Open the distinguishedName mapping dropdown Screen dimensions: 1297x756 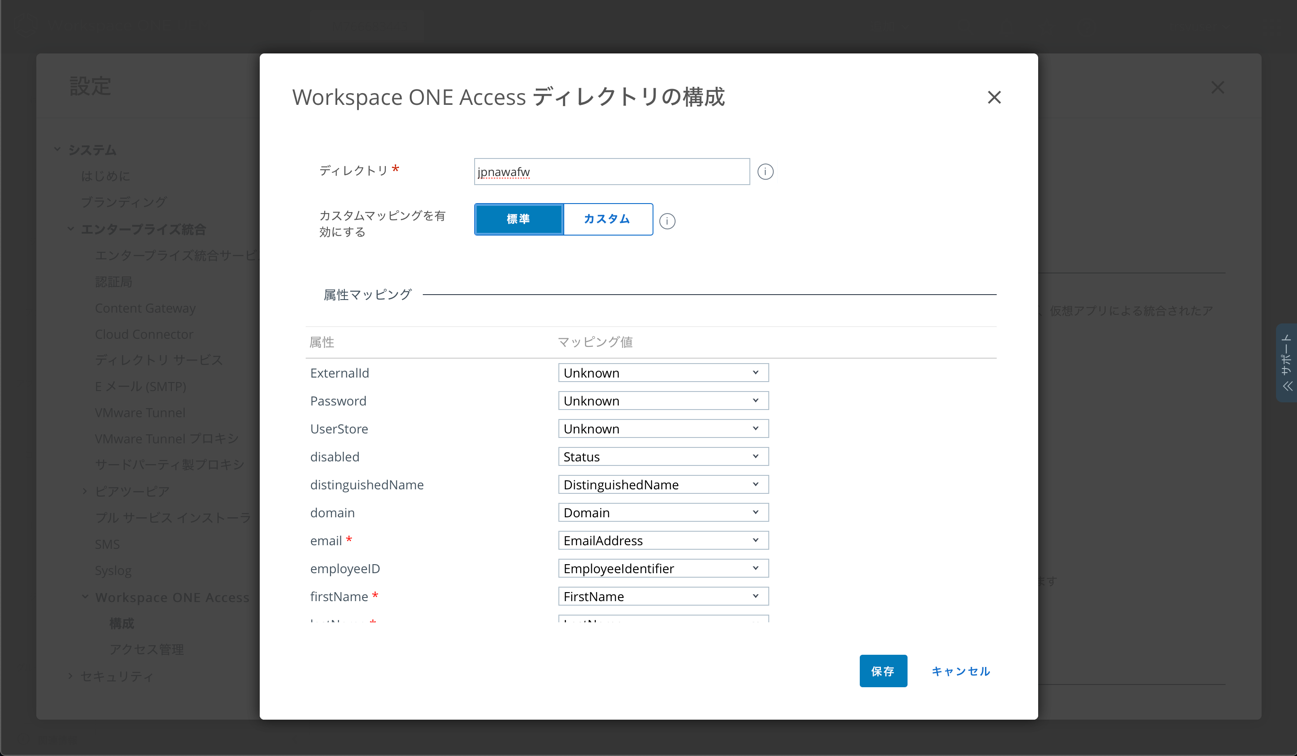pos(663,485)
